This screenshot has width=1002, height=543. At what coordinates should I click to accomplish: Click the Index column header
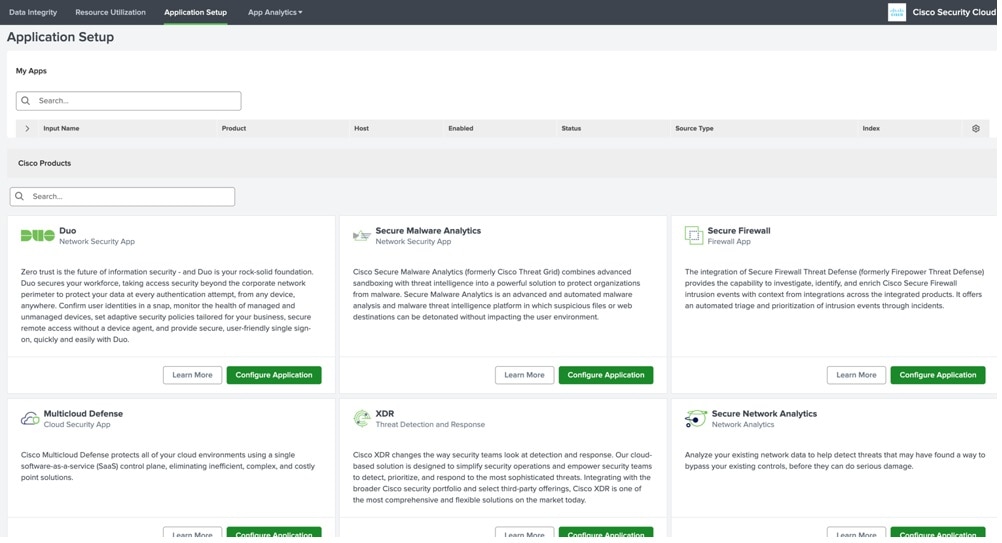point(871,128)
